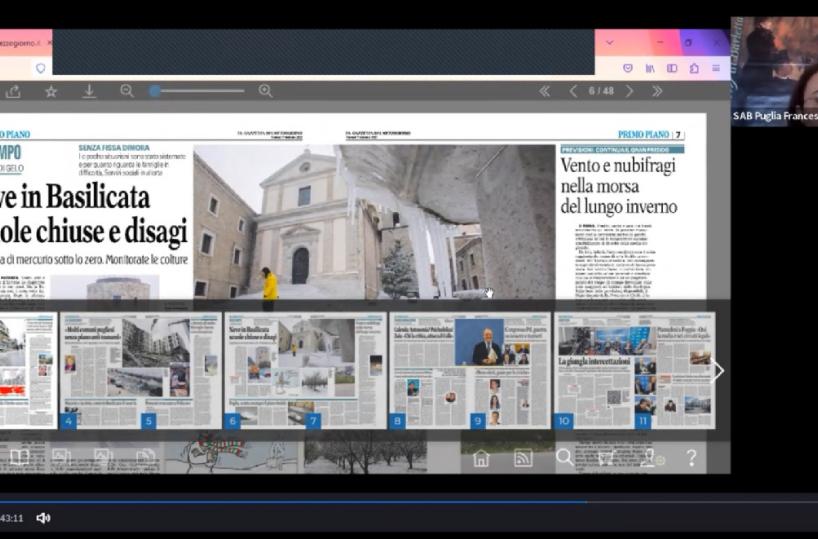
Task: Open the Firefox library icon
Action: click(x=650, y=68)
